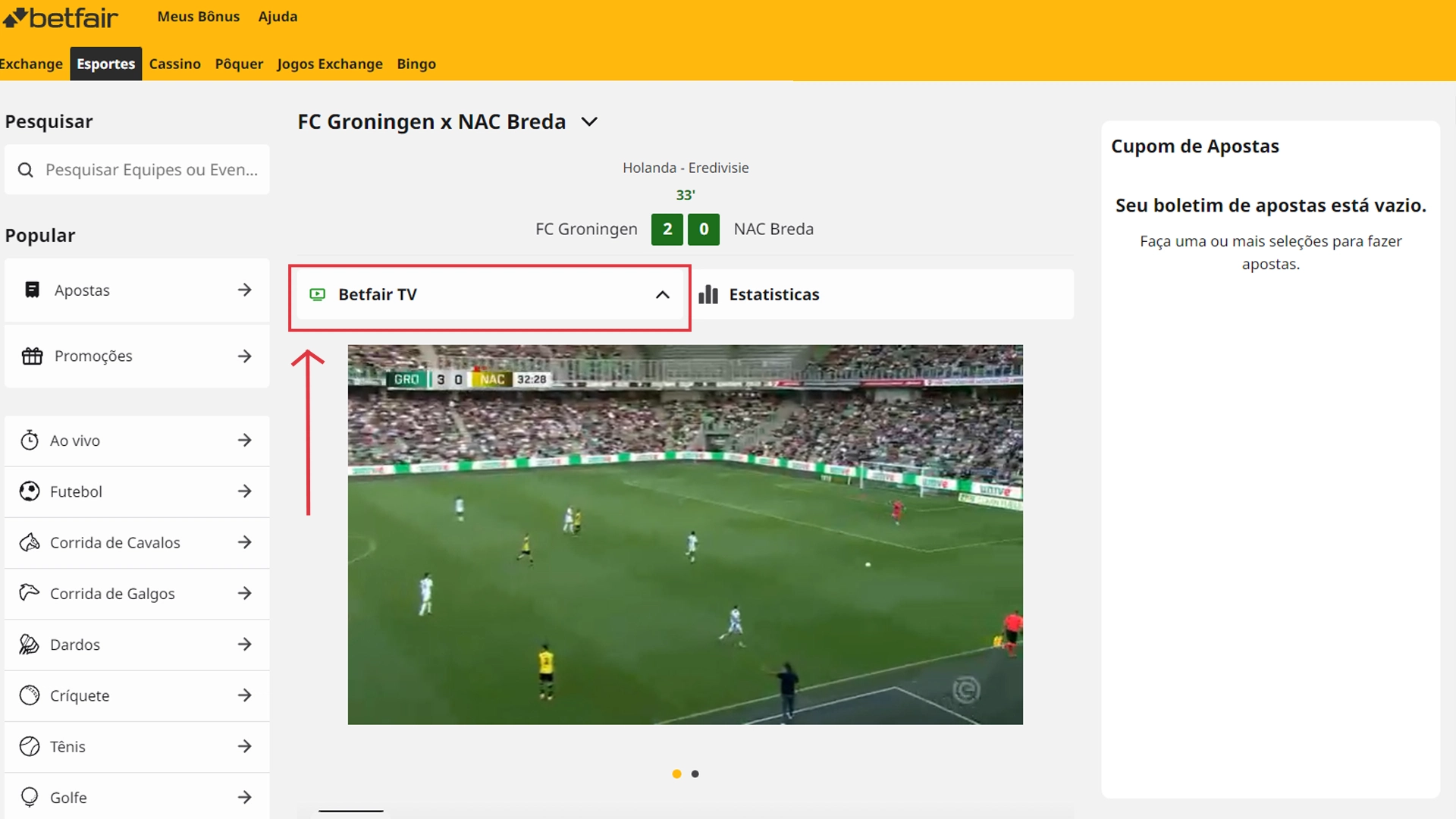Open the FC Groningen x NAC Breda title

[431, 122]
